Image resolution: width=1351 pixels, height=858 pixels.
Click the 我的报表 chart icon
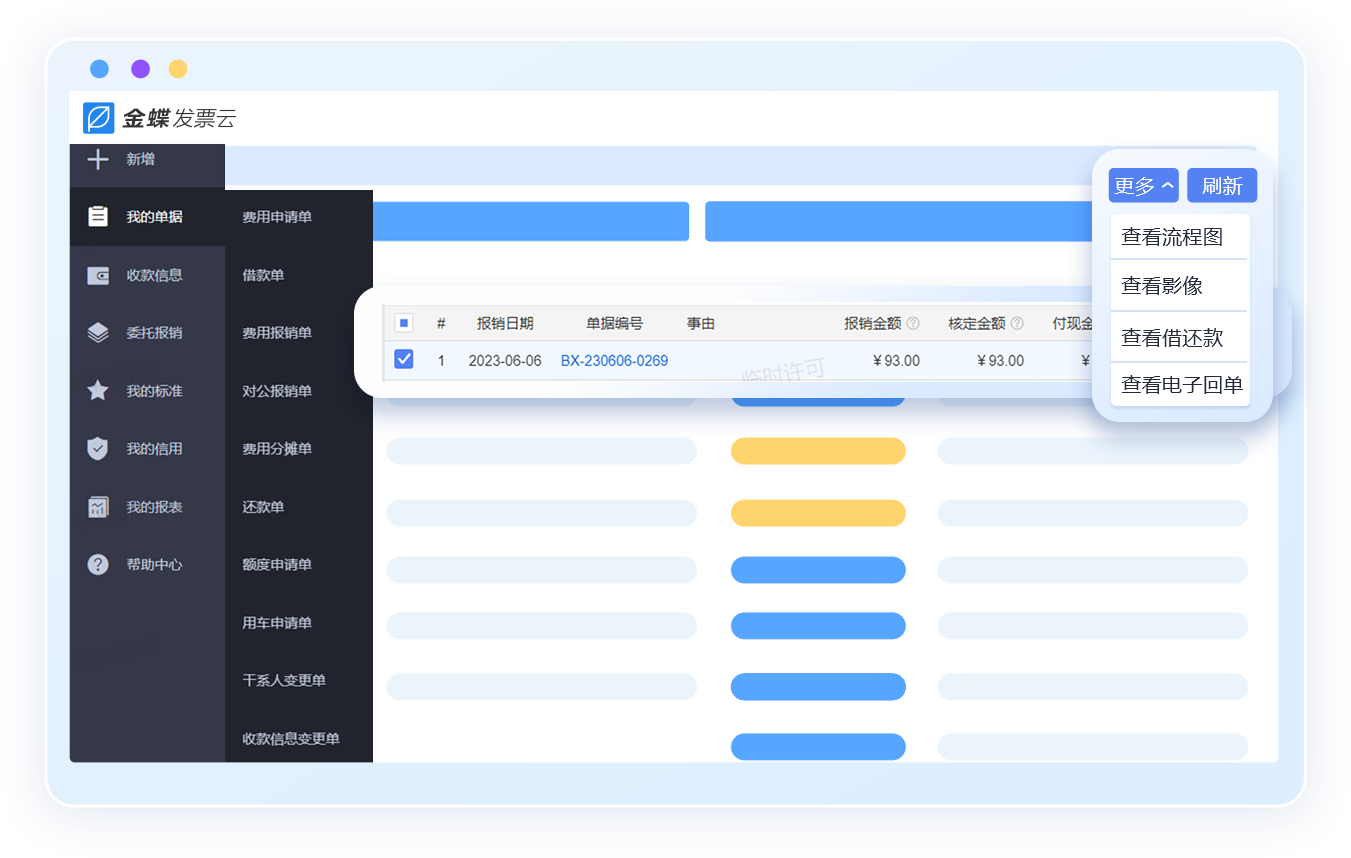[x=97, y=507]
